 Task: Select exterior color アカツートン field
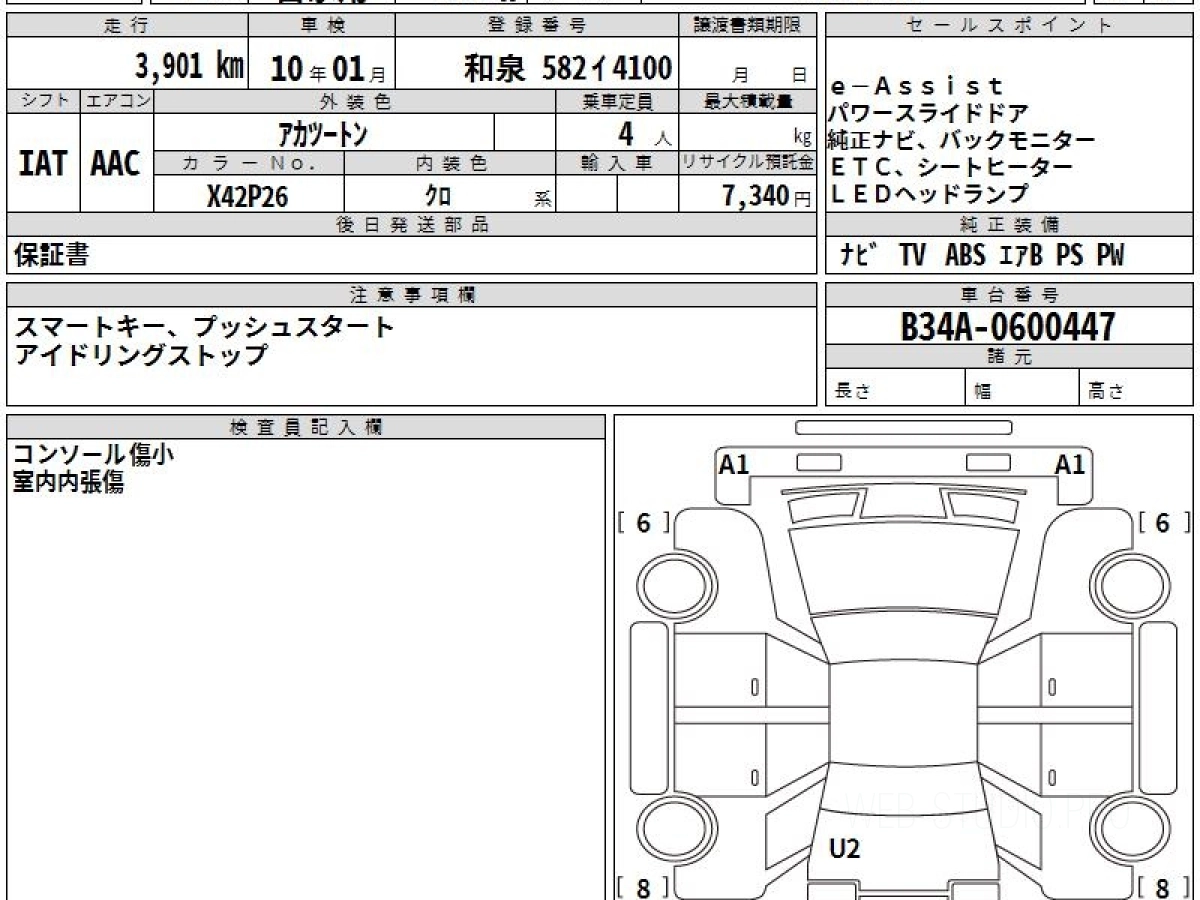323,133
